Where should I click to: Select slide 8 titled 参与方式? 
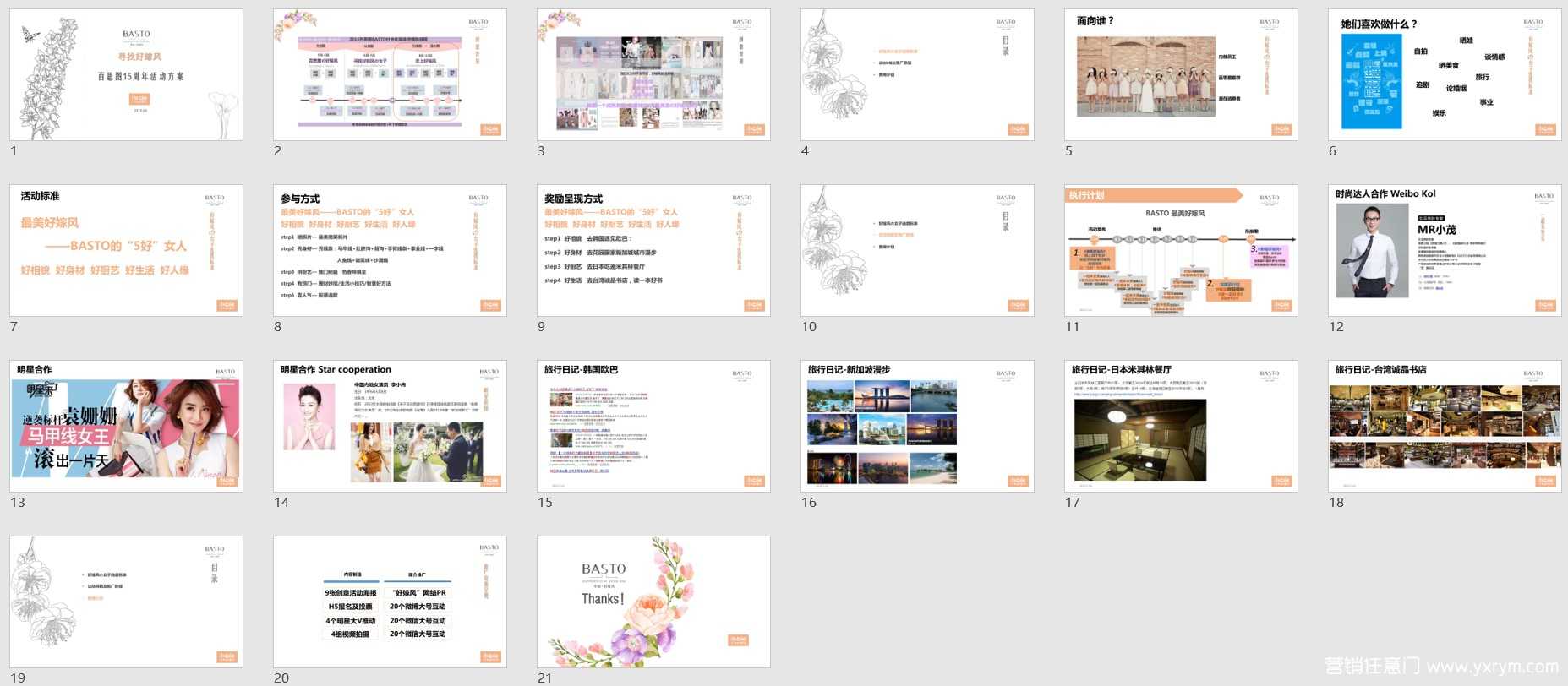pyautogui.click(x=390, y=250)
